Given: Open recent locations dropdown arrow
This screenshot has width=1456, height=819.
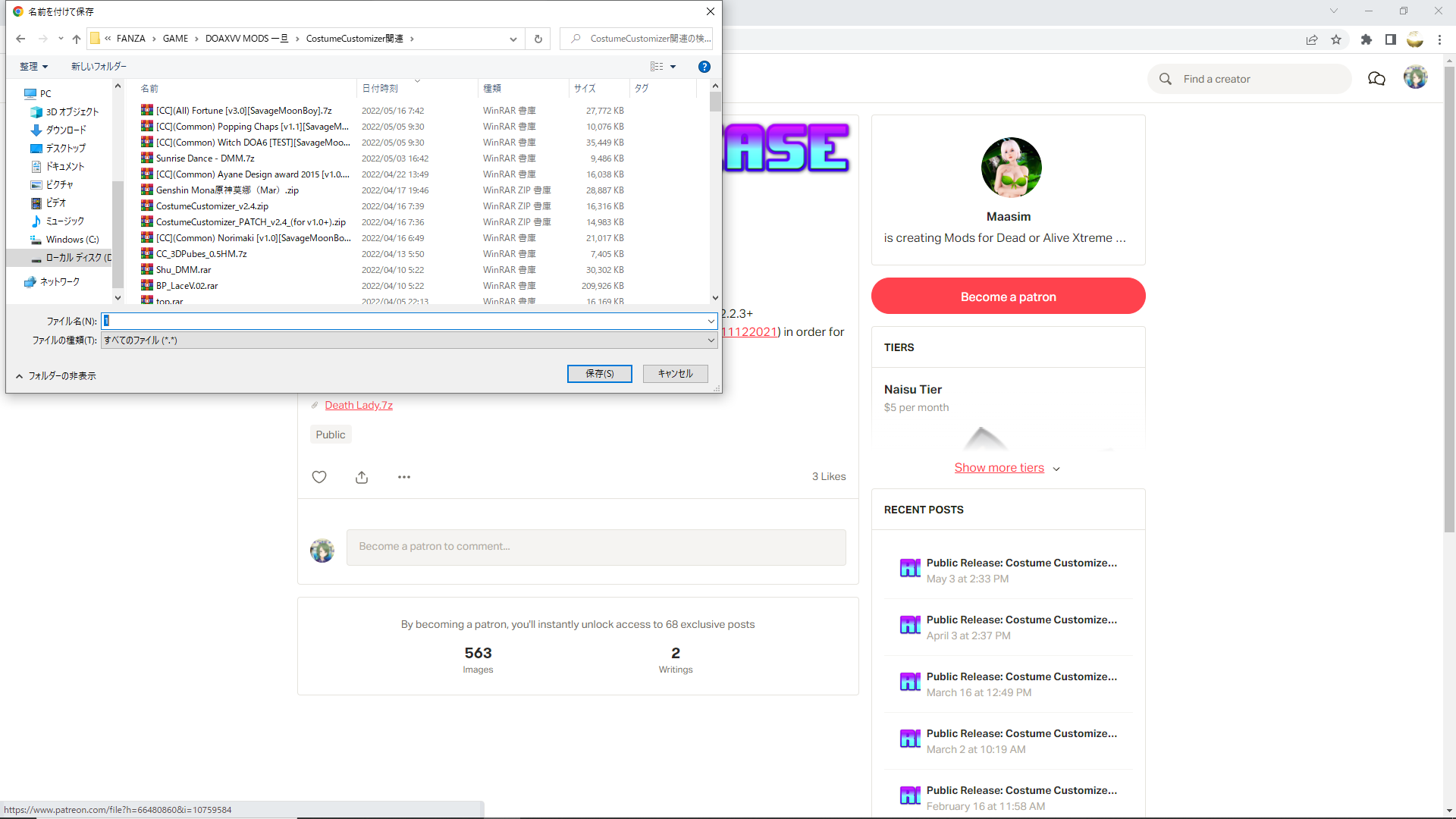Looking at the screenshot, I should 61,39.
